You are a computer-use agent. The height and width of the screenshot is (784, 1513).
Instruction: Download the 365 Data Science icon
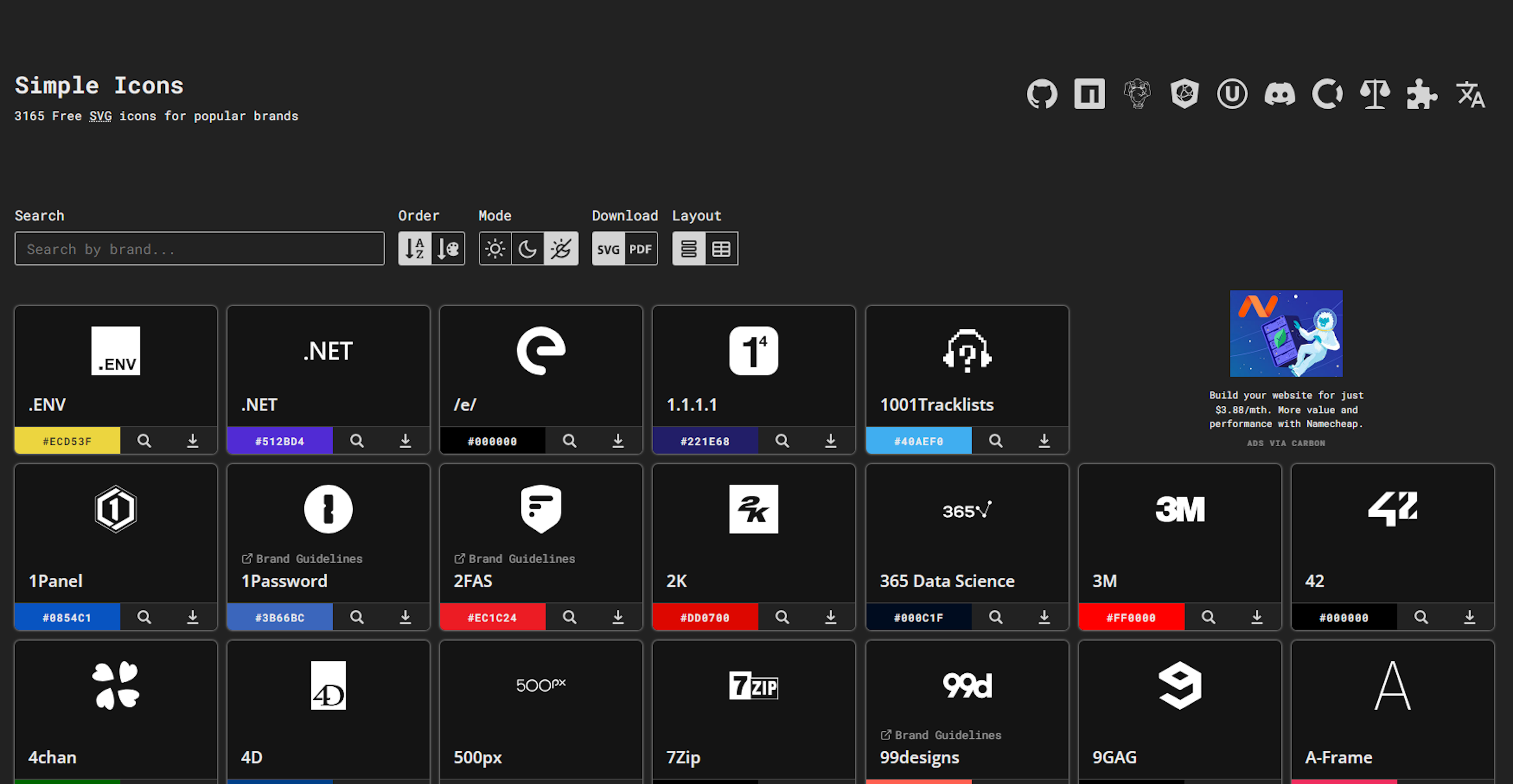[1044, 617]
